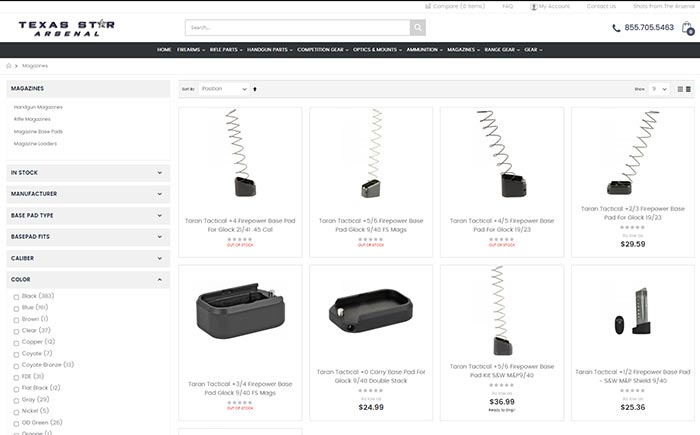Open the Competition Gear menu

(323, 50)
